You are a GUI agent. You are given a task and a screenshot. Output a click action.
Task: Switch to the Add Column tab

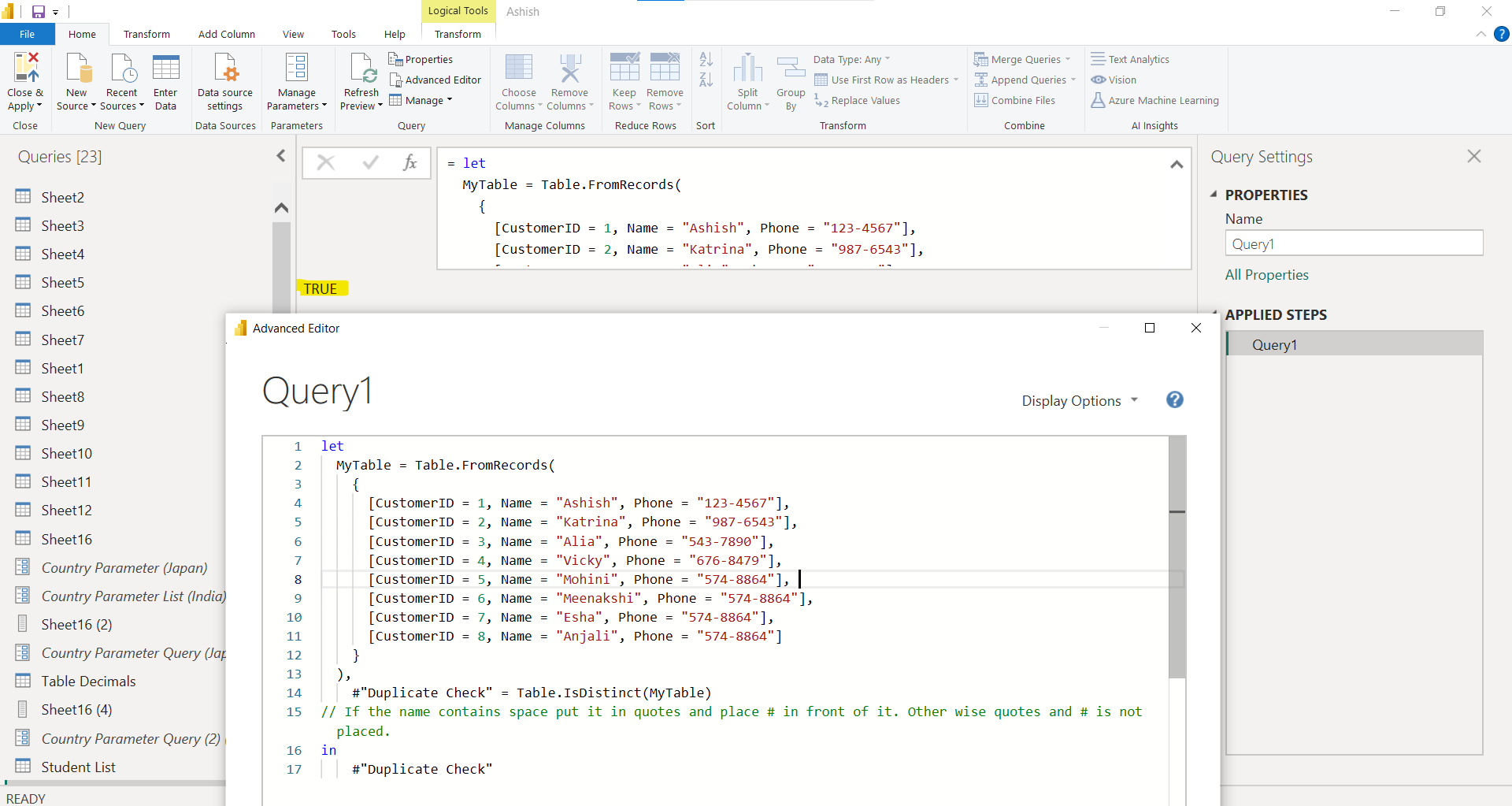point(226,34)
